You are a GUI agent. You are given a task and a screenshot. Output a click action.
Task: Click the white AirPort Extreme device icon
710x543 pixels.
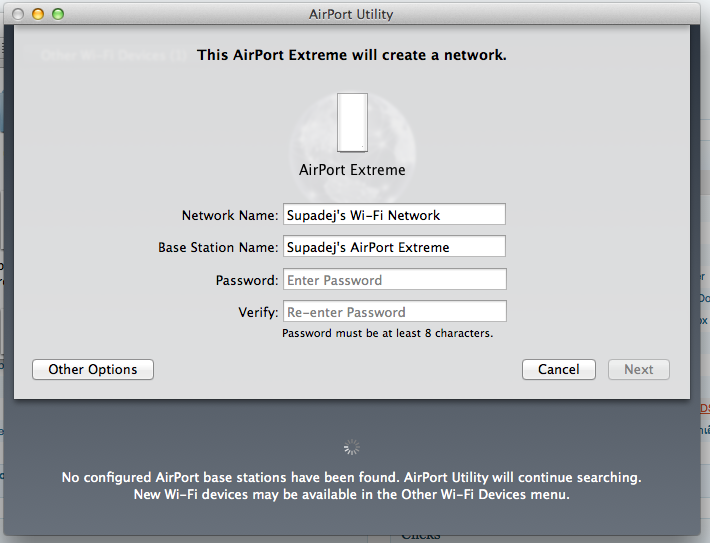point(352,123)
